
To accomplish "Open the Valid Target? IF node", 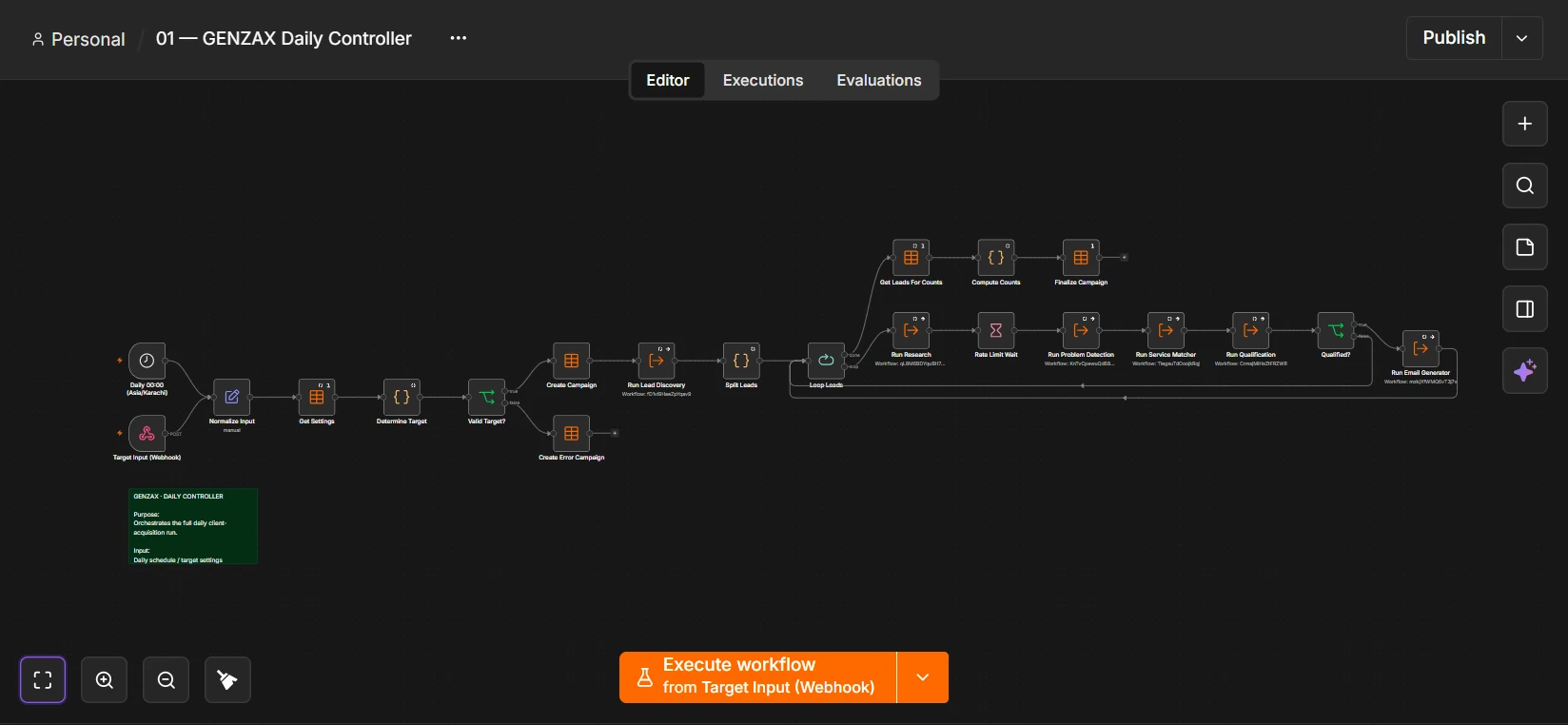I will [486, 397].
